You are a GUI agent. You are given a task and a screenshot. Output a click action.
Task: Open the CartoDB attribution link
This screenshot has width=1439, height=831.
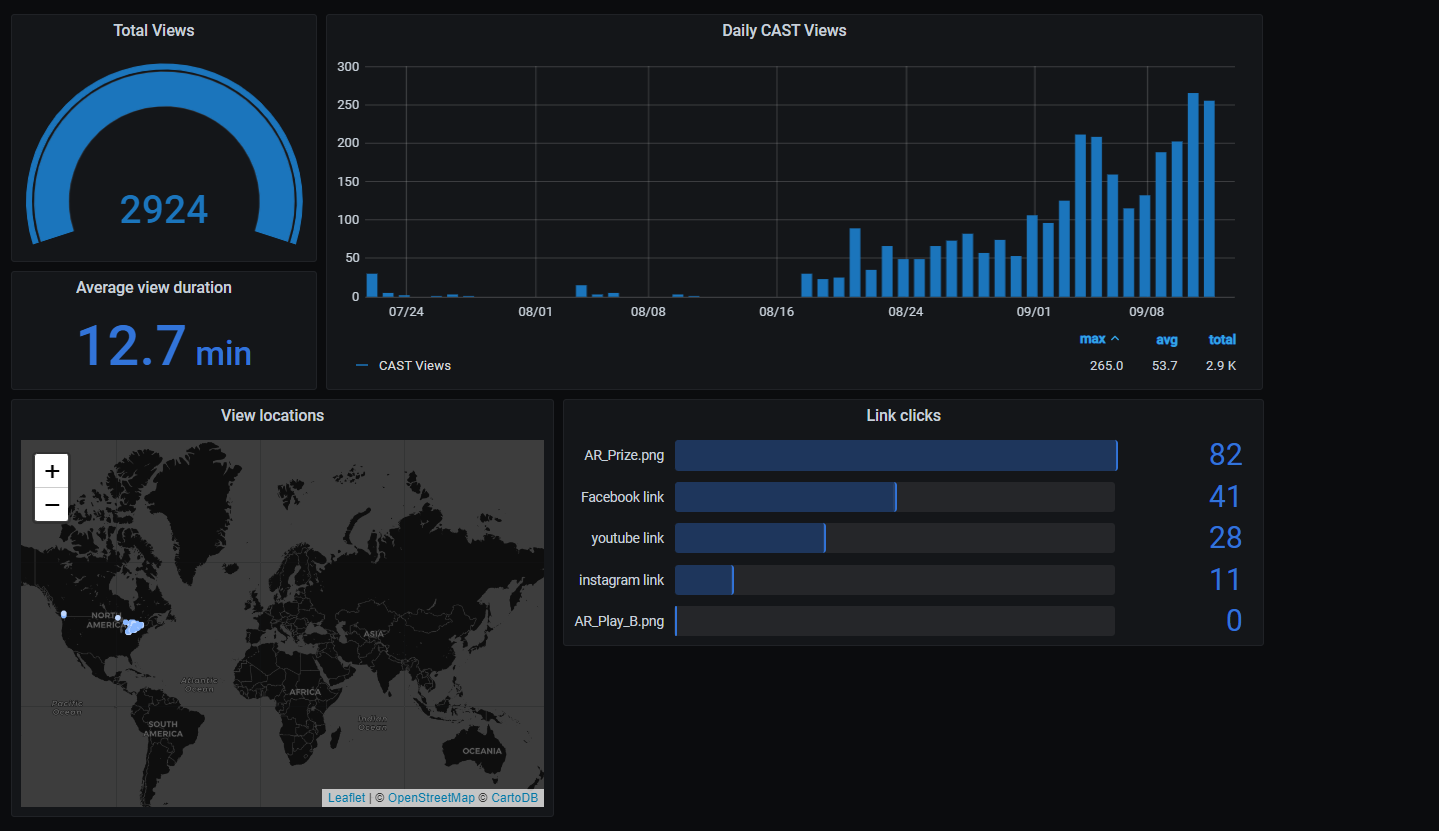coord(514,798)
